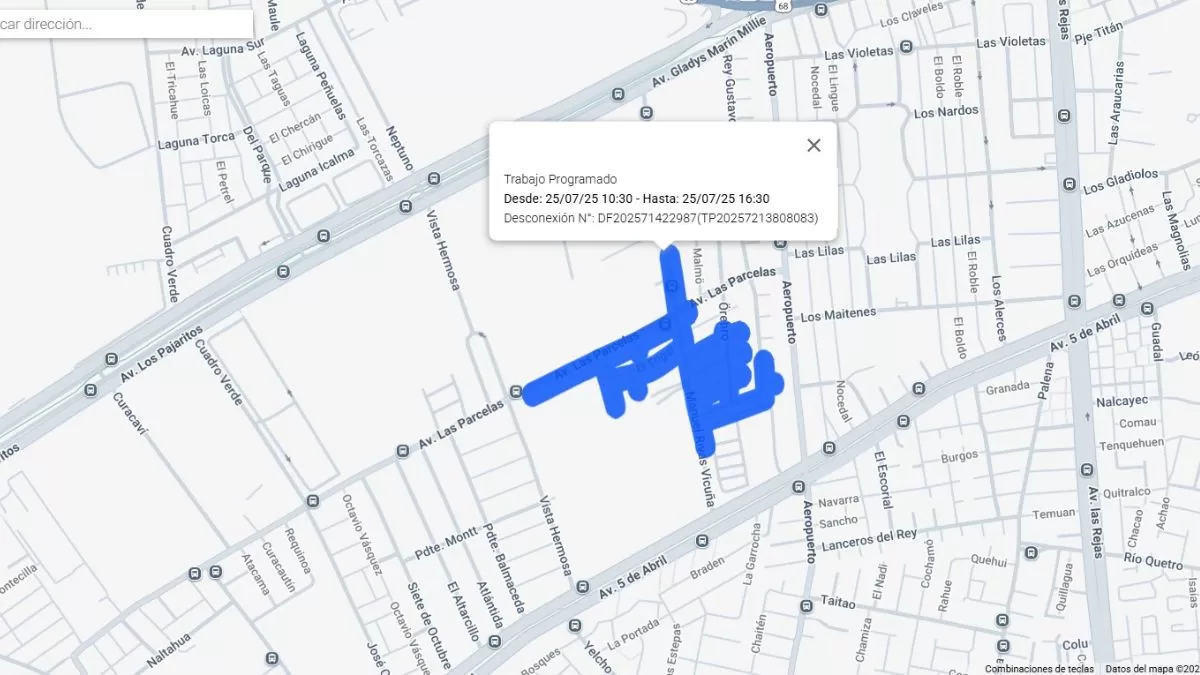Image resolution: width=1200 pixels, height=675 pixels.
Task: Select bus stop icon next to Octavio Vásquez street
Action: pos(313,500)
